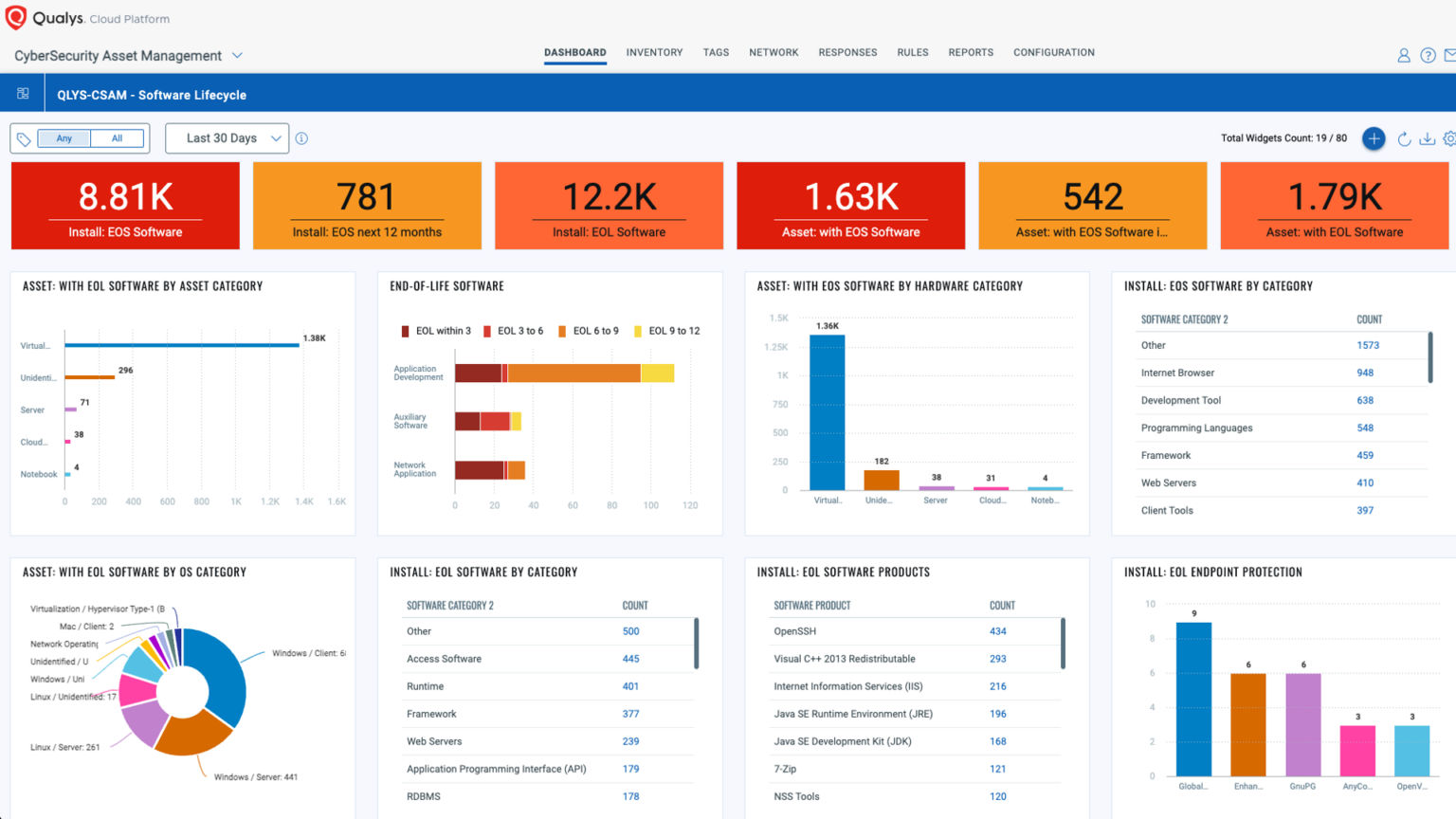Open the Last 30 Days dropdown

227,137
